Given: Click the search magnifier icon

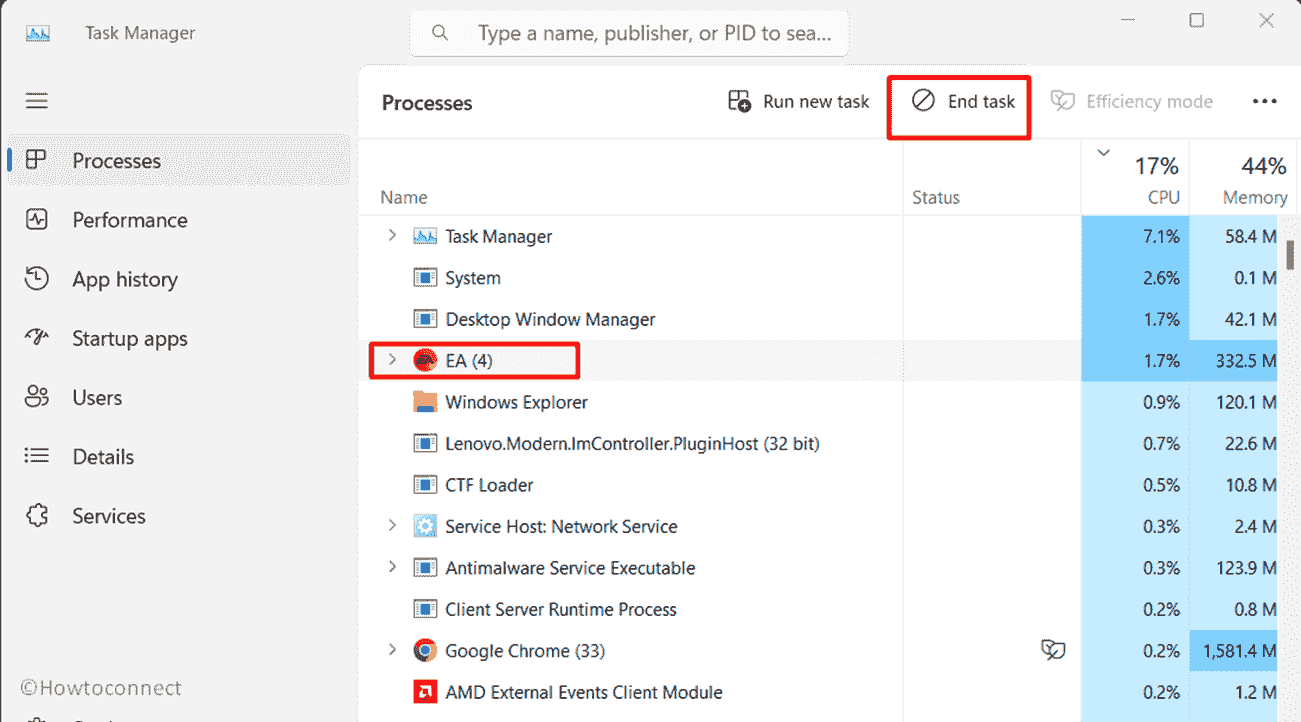Looking at the screenshot, I should (x=440, y=33).
